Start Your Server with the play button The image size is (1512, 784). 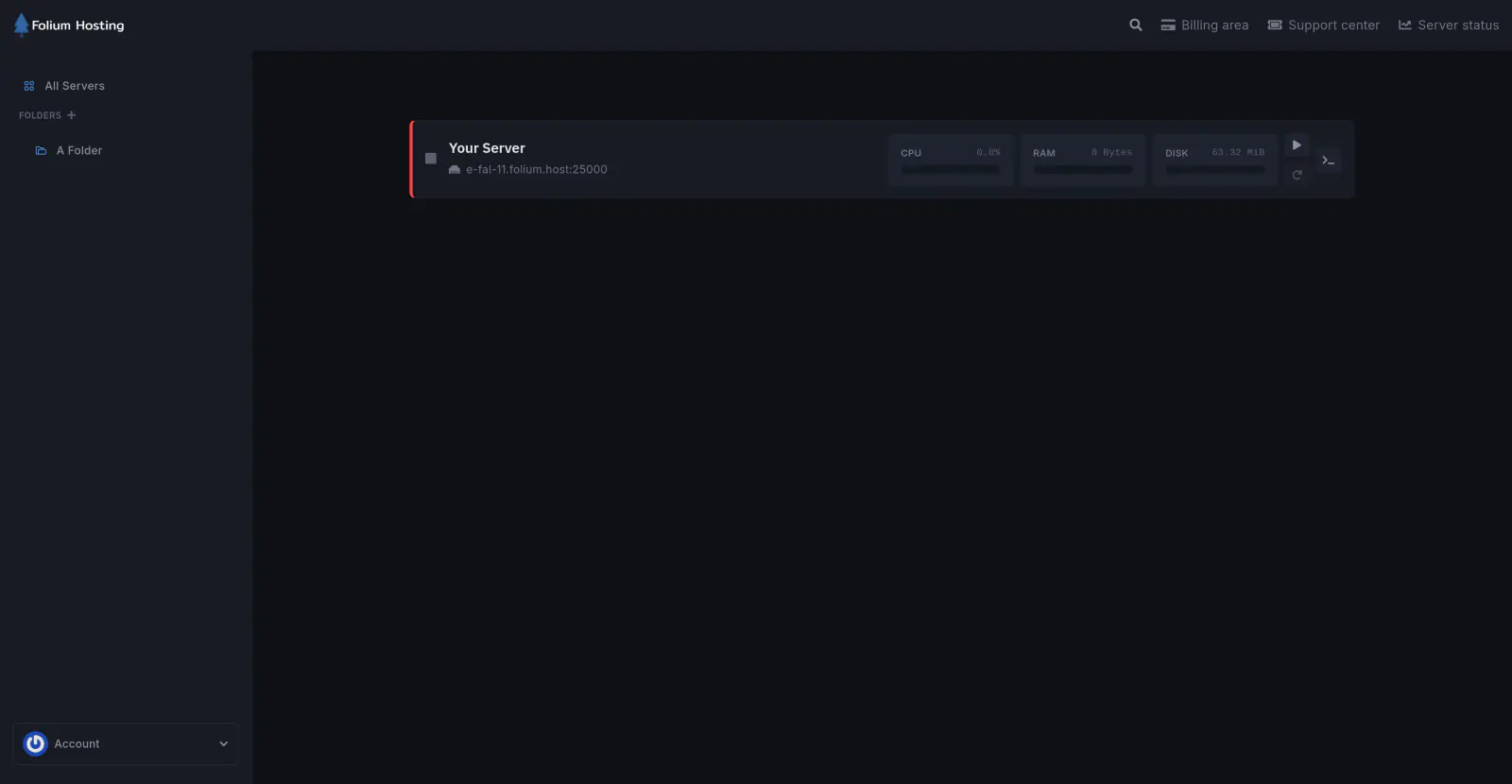[x=1297, y=145]
